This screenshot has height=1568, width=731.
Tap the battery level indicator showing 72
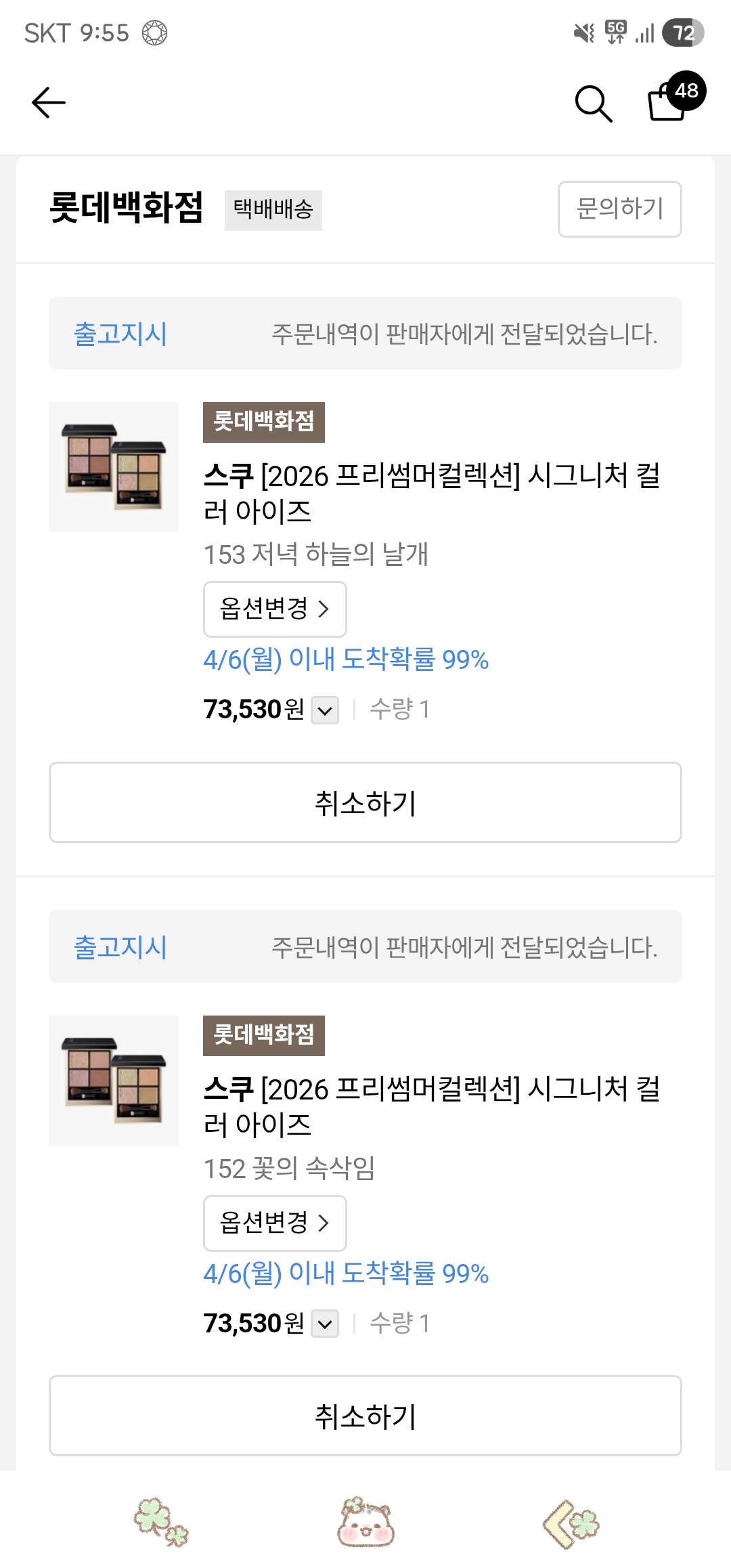pos(683,32)
